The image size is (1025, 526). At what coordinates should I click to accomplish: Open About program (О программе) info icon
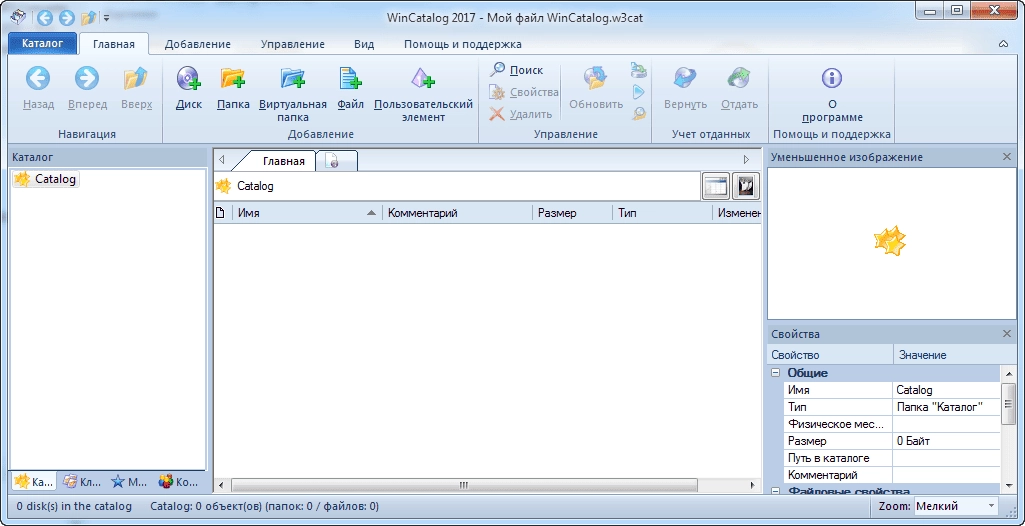(x=832, y=79)
